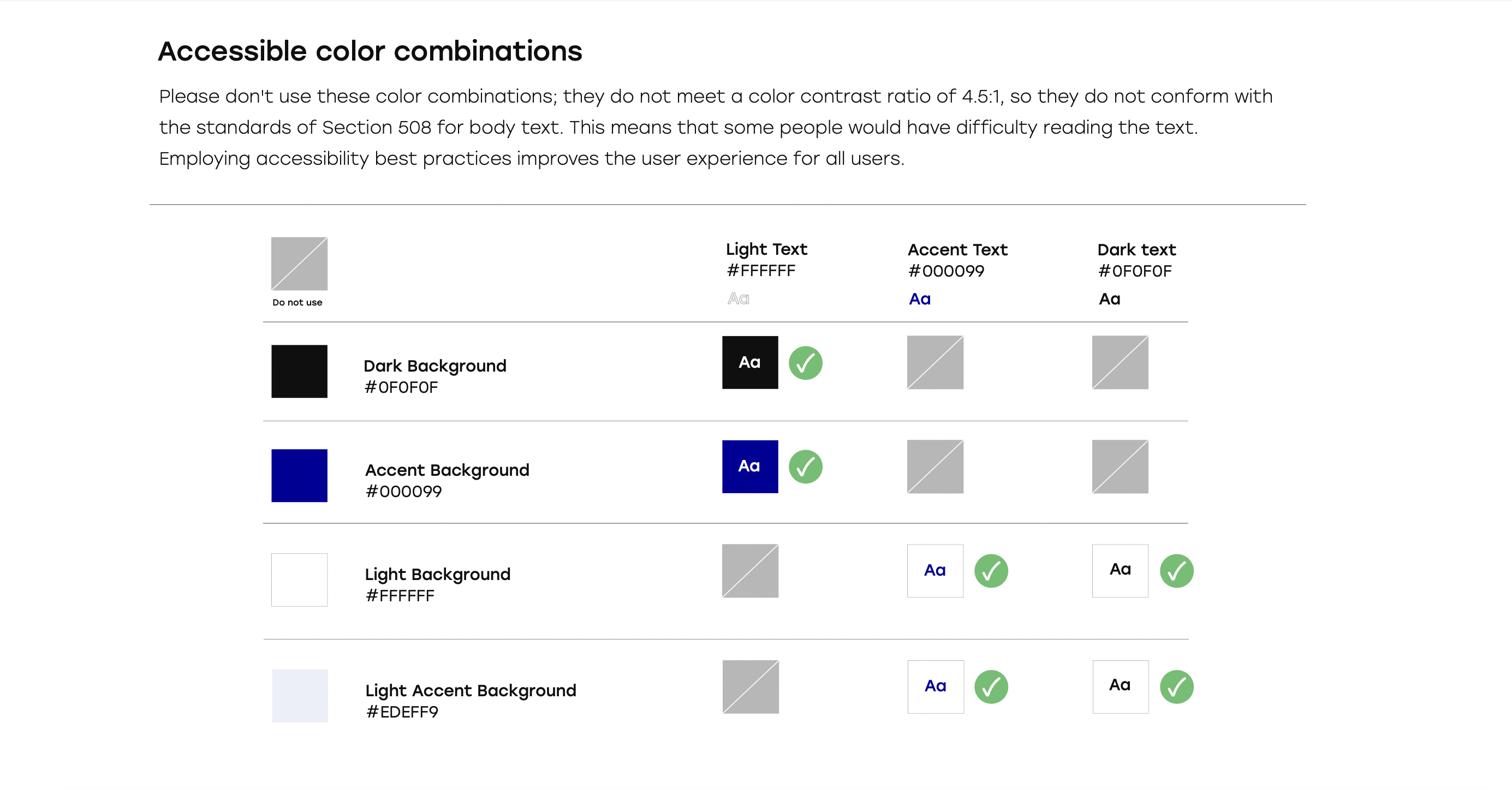Click do-not-use icon for light text on light accent background
The width and height of the screenshot is (1512, 789).
(x=751, y=687)
